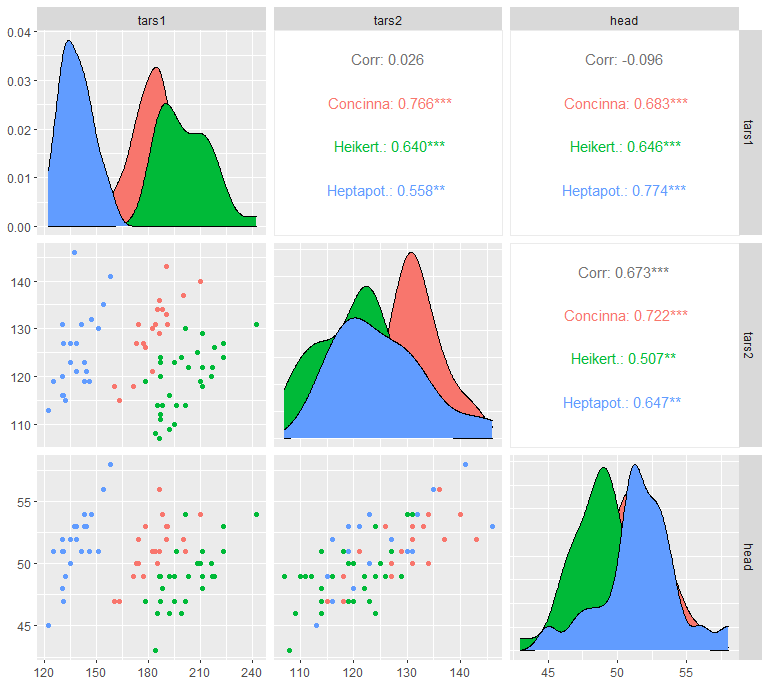Click the head row label strip
The image size is (770, 686).
pos(748,557)
